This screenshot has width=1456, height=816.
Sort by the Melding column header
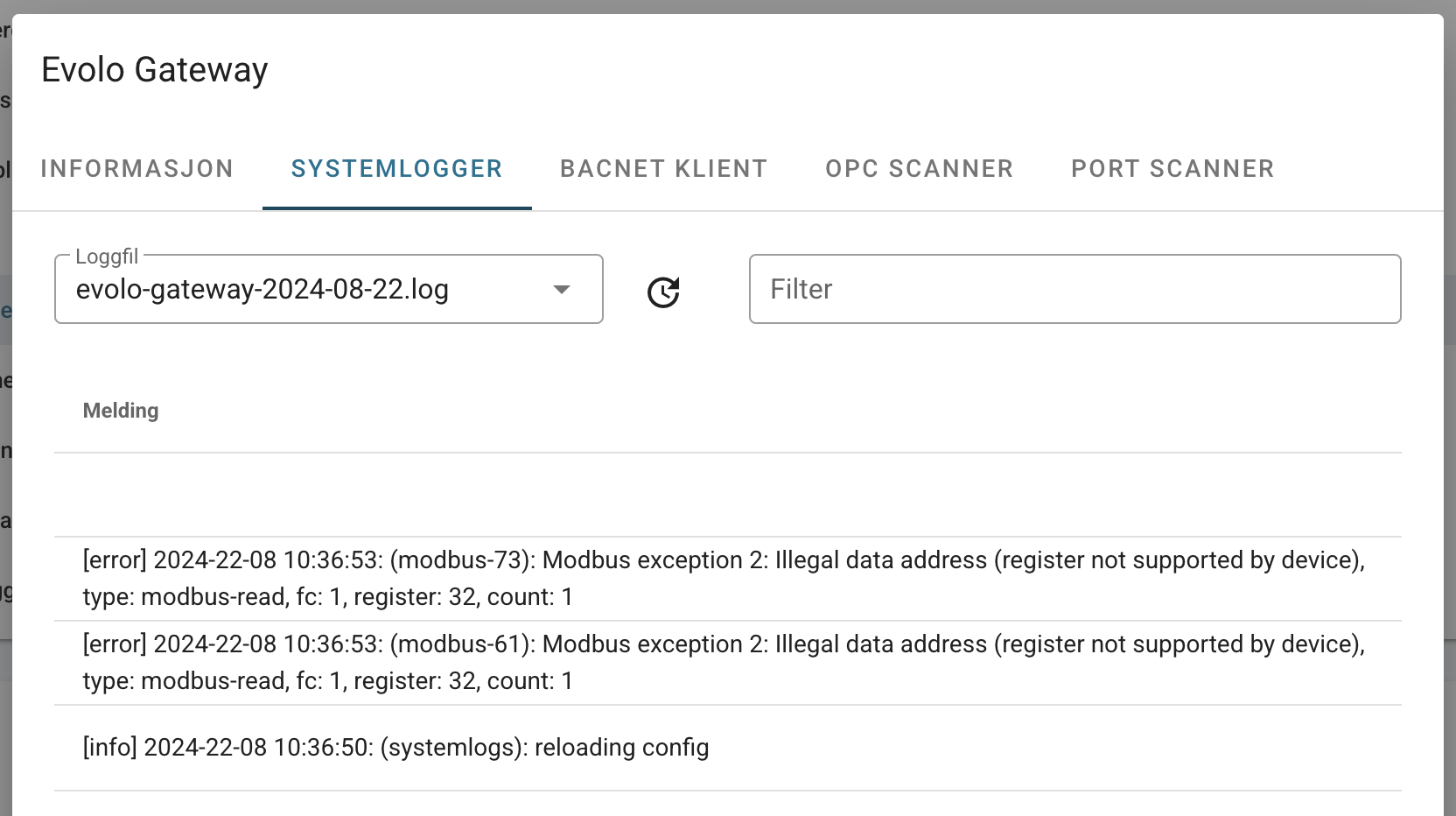click(x=121, y=411)
